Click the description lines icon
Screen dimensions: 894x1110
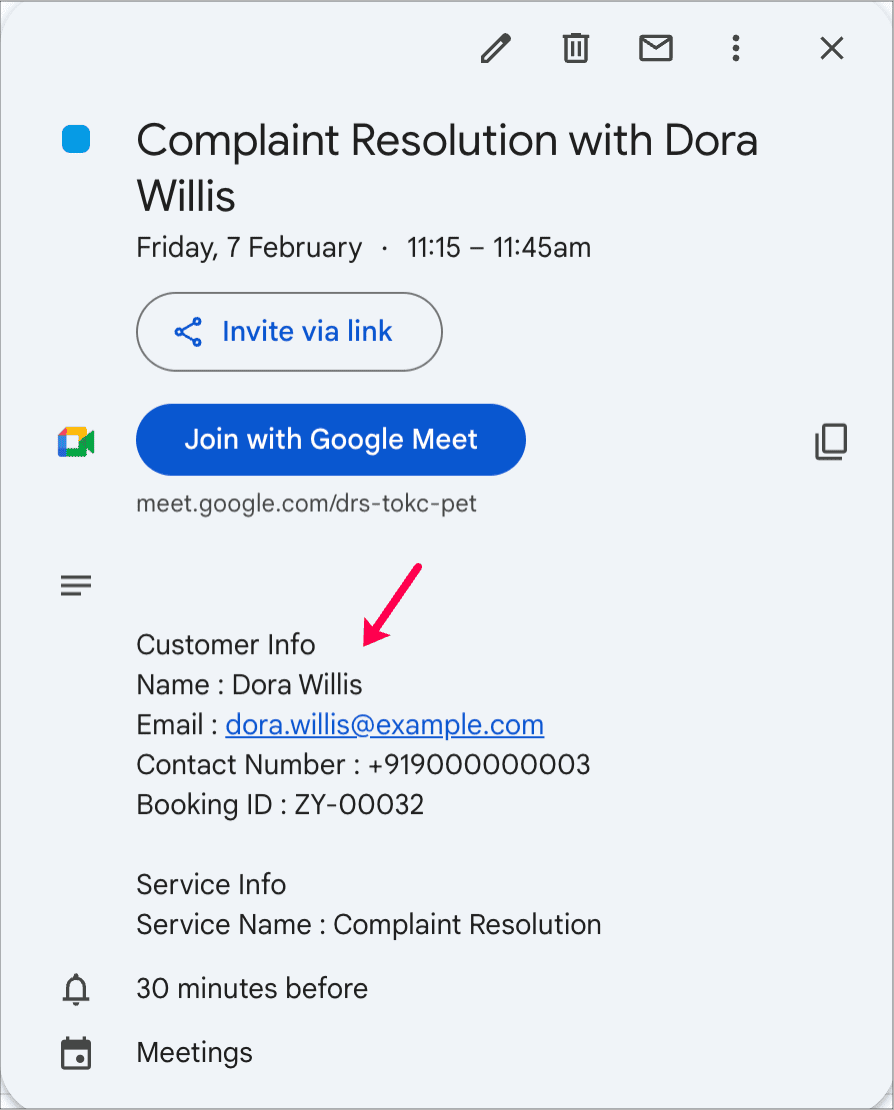(x=76, y=585)
